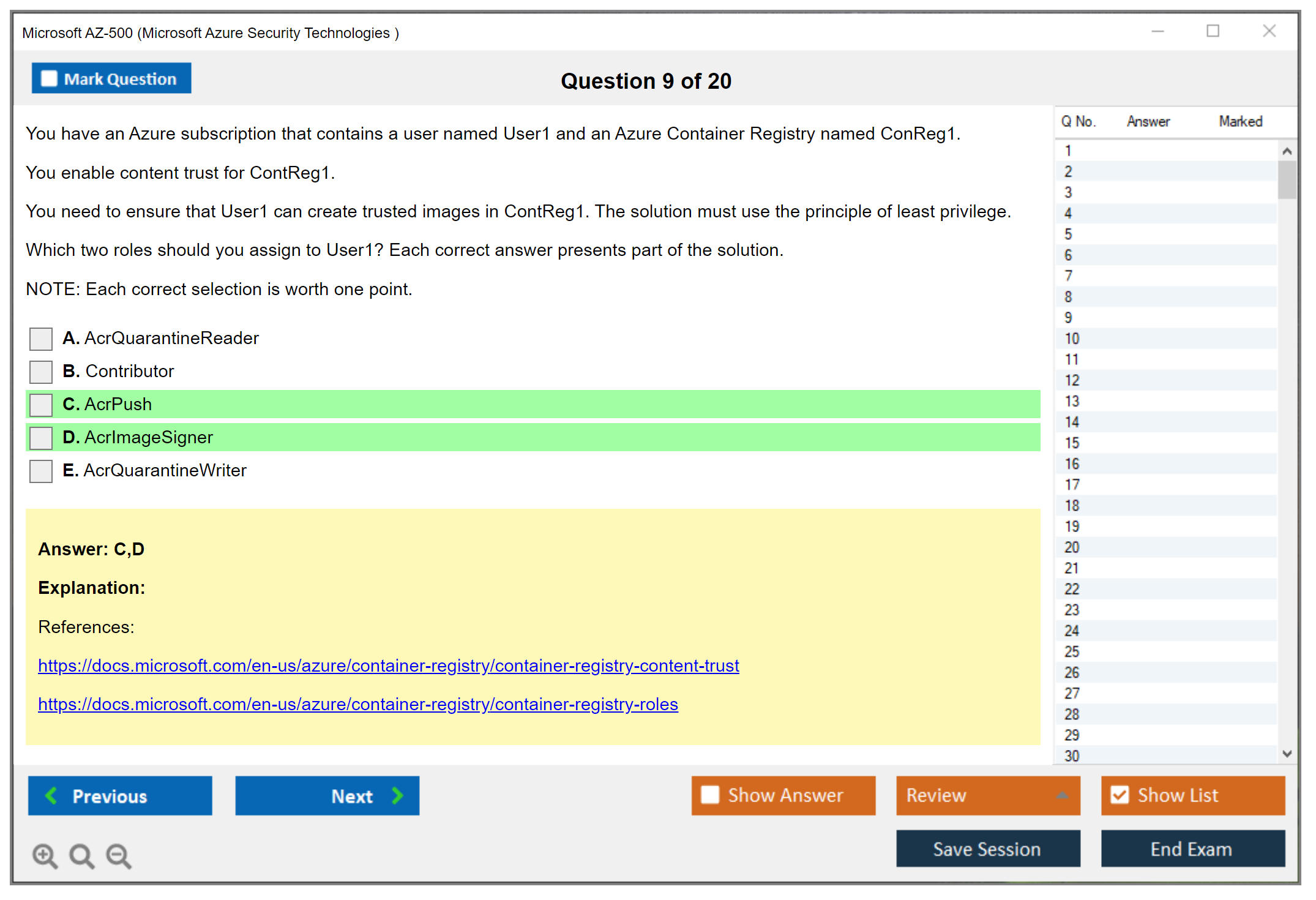Toggle the Show Answer checkbox

click(x=710, y=795)
